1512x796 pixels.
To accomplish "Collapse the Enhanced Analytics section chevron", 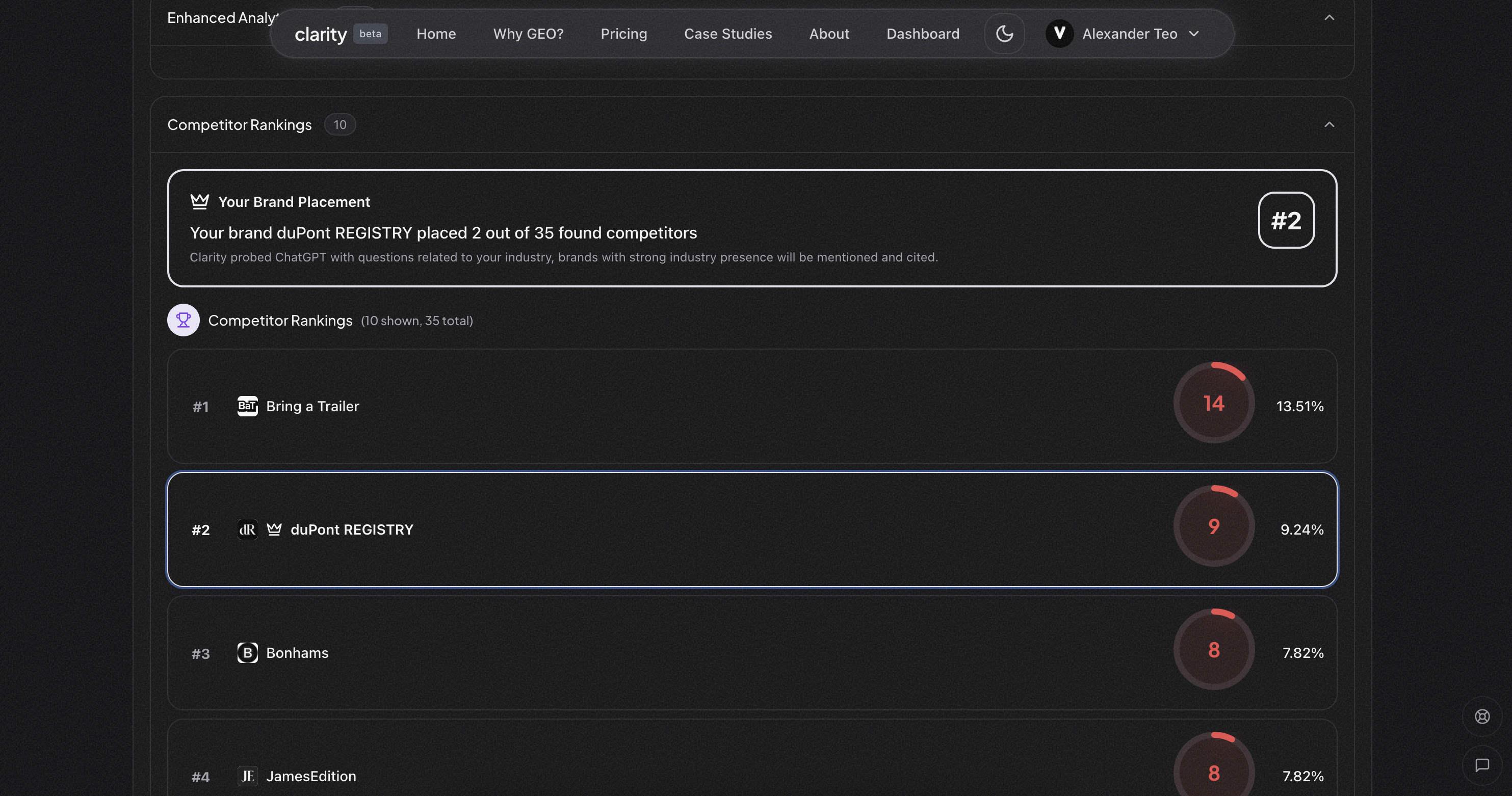I will click(x=1329, y=18).
